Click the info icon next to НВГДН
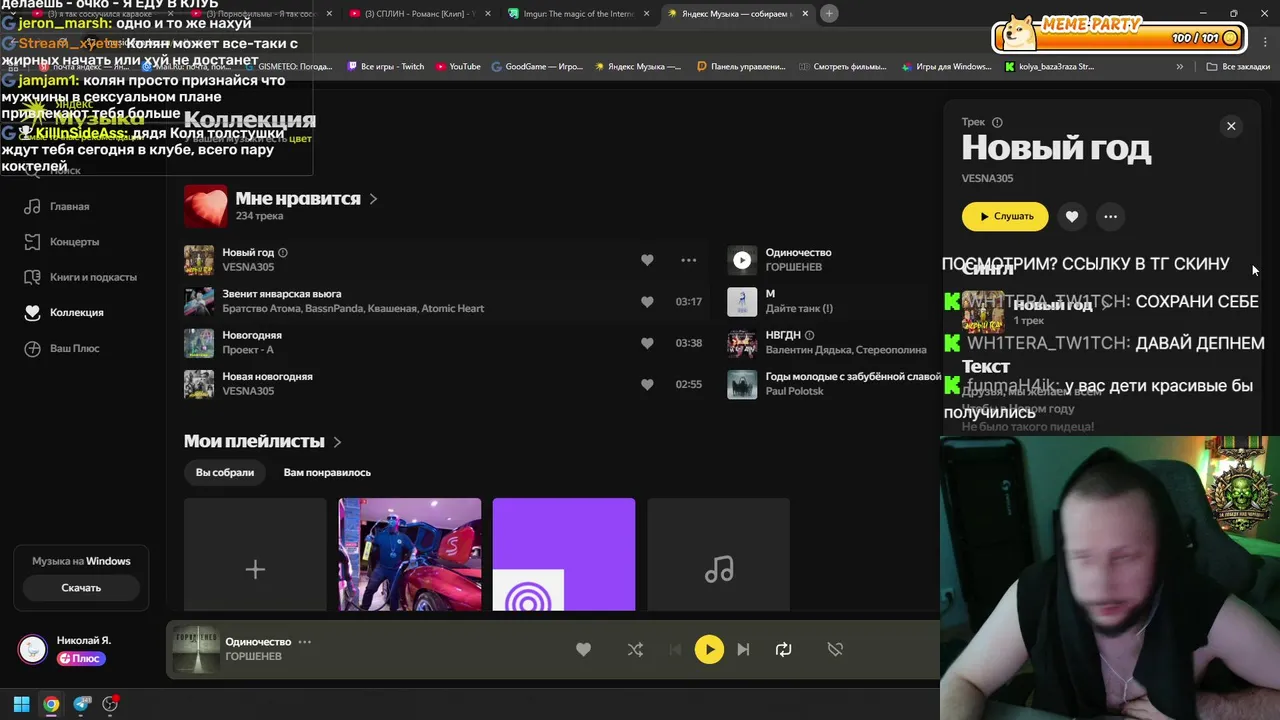The width and height of the screenshot is (1280, 720). (810, 335)
